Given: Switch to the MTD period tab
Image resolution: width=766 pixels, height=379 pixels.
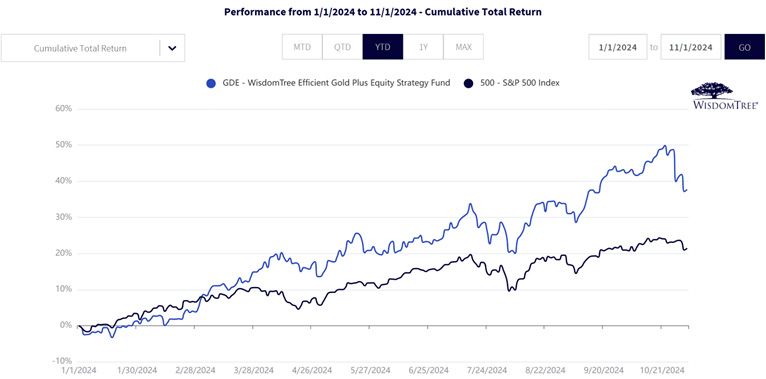Looking at the screenshot, I should coord(302,47).
